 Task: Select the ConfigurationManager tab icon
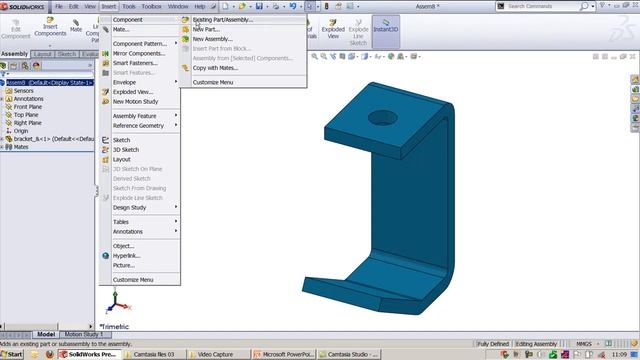click(x=25, y=66)
